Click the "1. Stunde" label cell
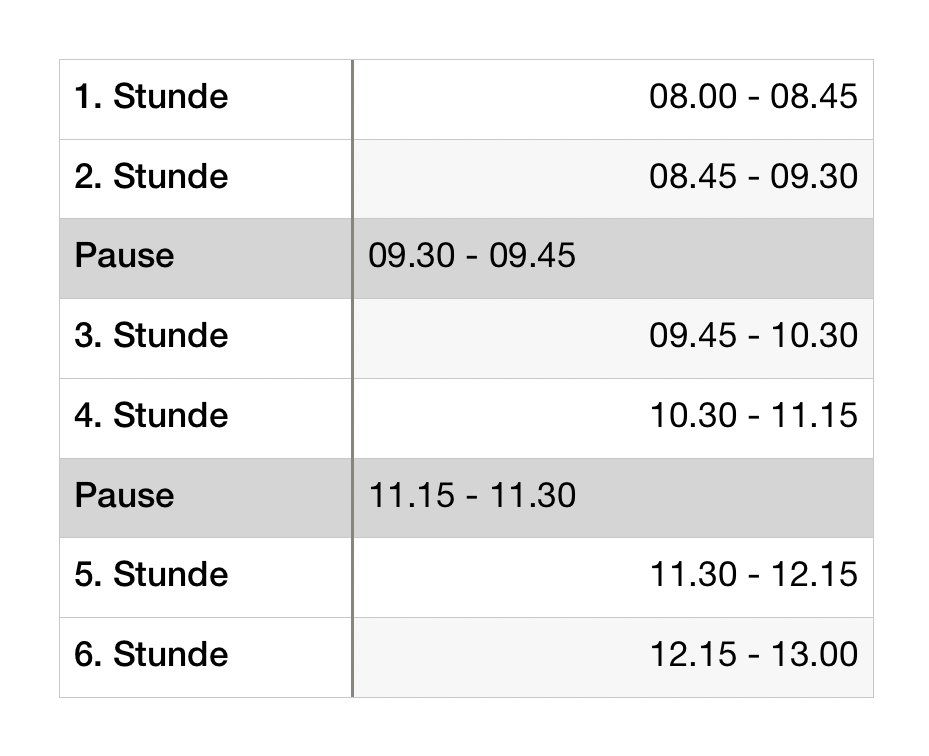 tap(151, 97)
